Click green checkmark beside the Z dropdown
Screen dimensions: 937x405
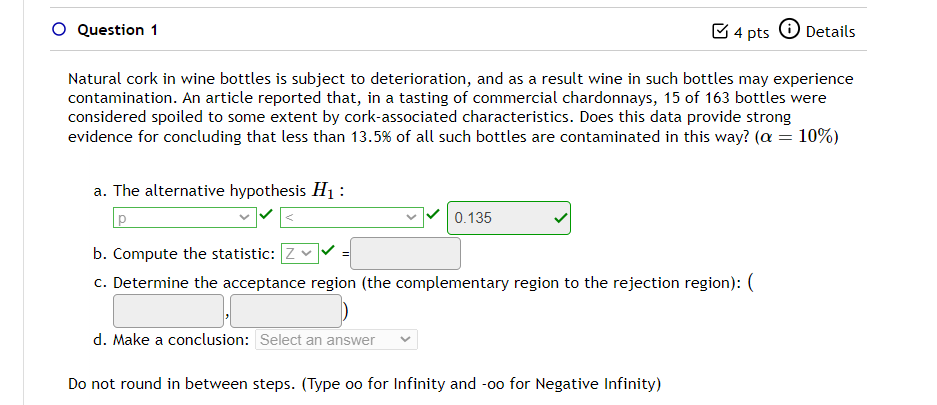(326, 253)
